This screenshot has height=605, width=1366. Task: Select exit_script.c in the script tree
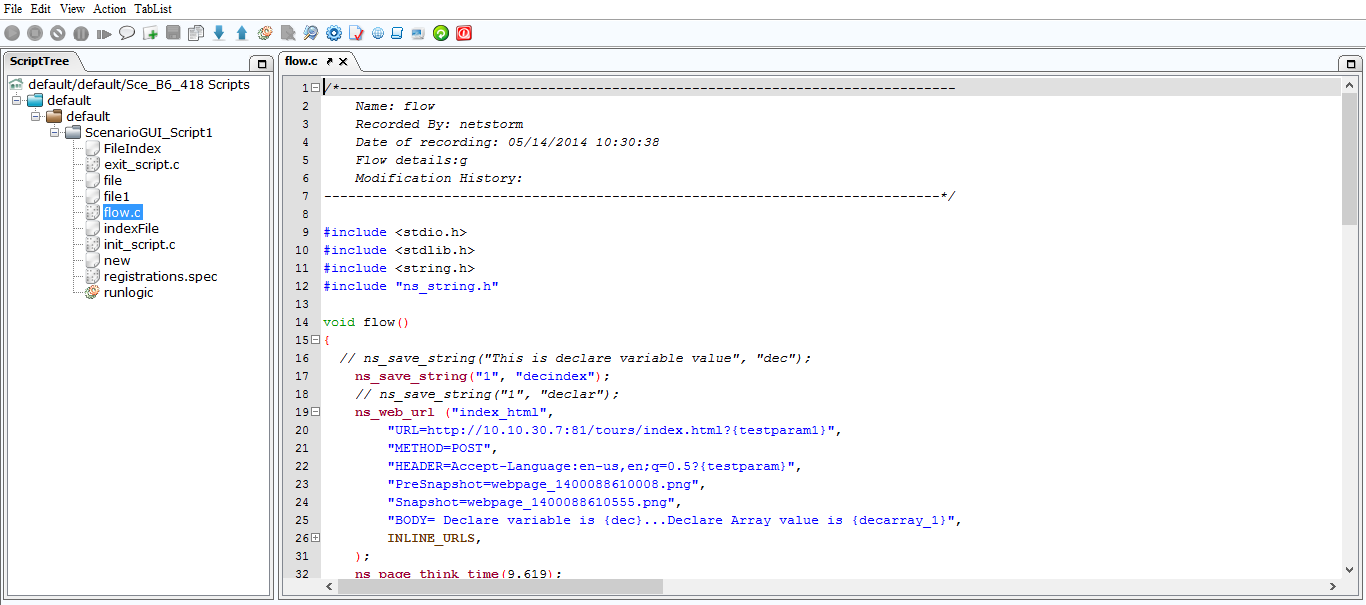tap(142, 164)
